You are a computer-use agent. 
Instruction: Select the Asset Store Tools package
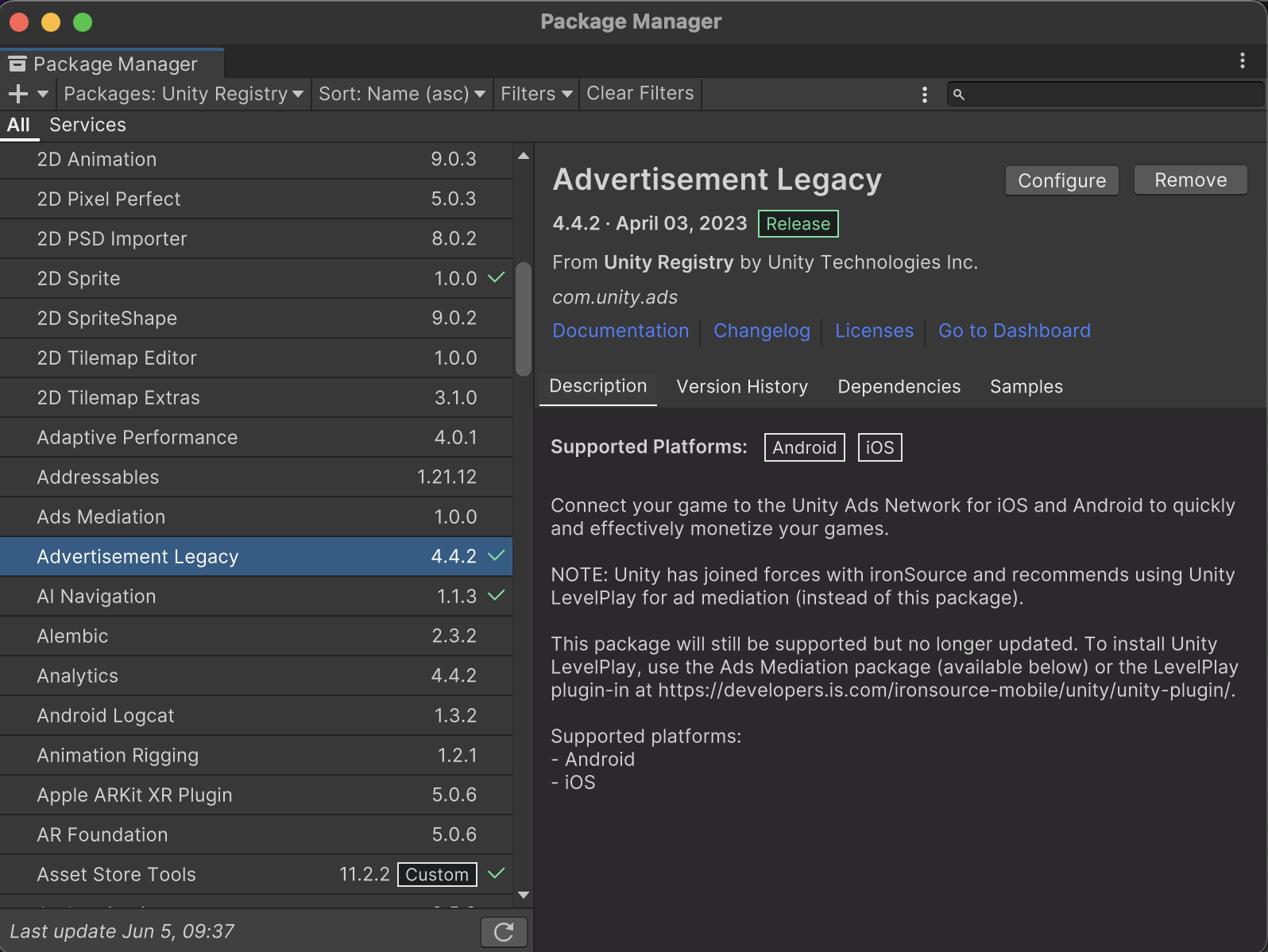(256, 874)
